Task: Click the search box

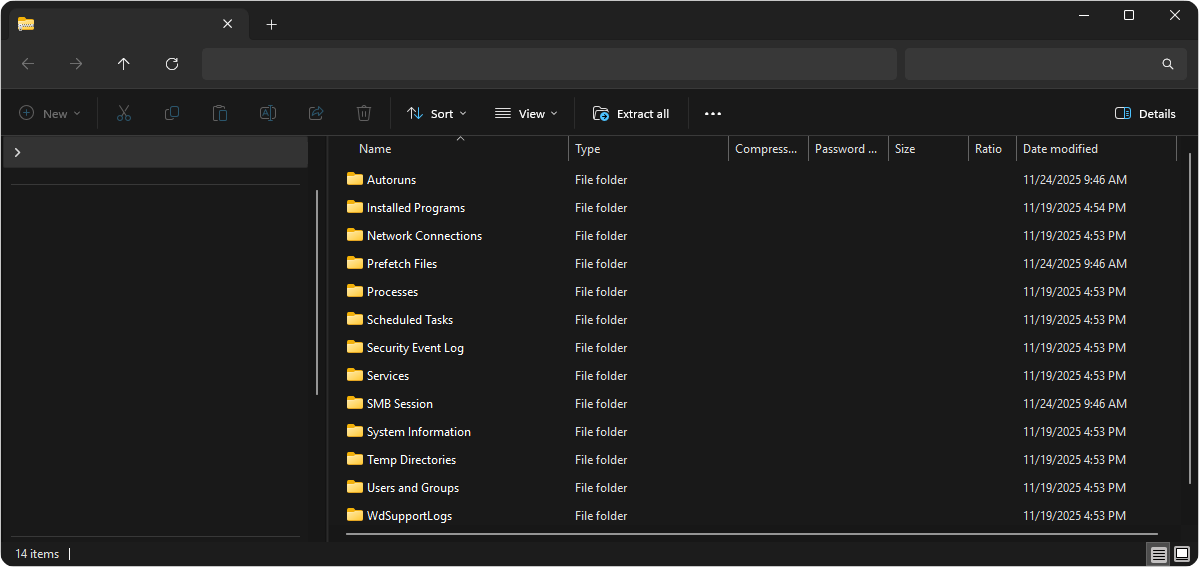Action: click(1040, 64)
